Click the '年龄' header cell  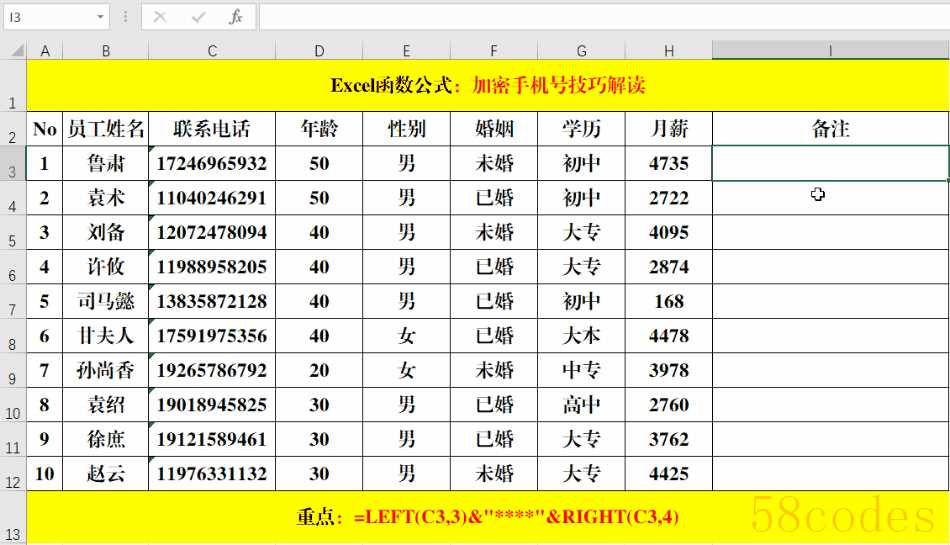pos(319,128)
